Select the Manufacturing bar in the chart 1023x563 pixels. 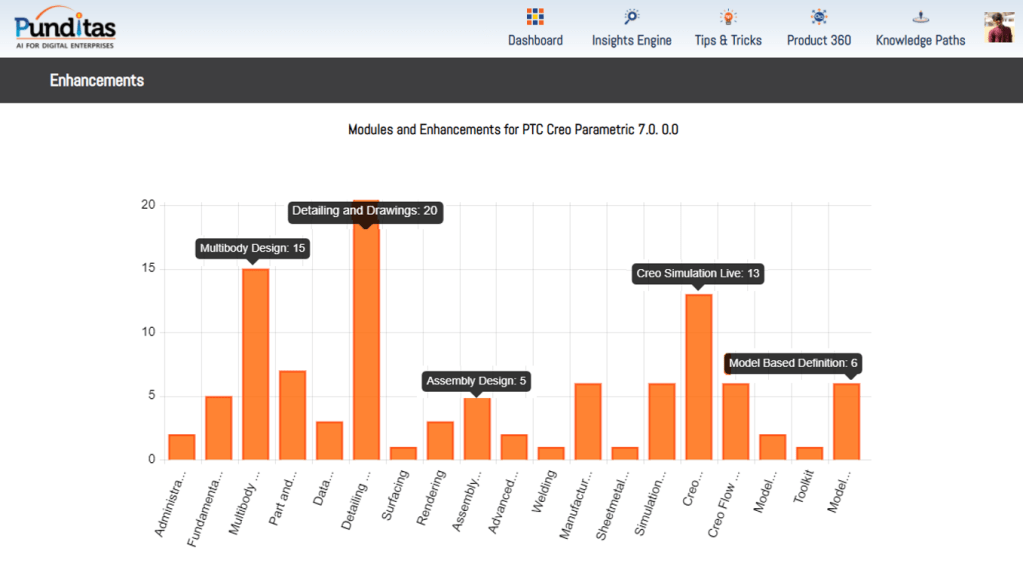(x=588, y=422)
